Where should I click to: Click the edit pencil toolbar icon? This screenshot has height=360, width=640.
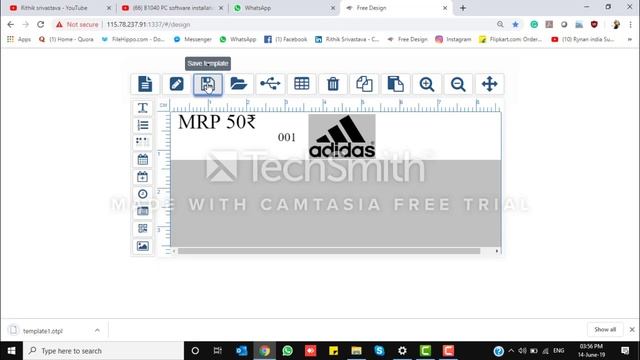coord(176,84)
